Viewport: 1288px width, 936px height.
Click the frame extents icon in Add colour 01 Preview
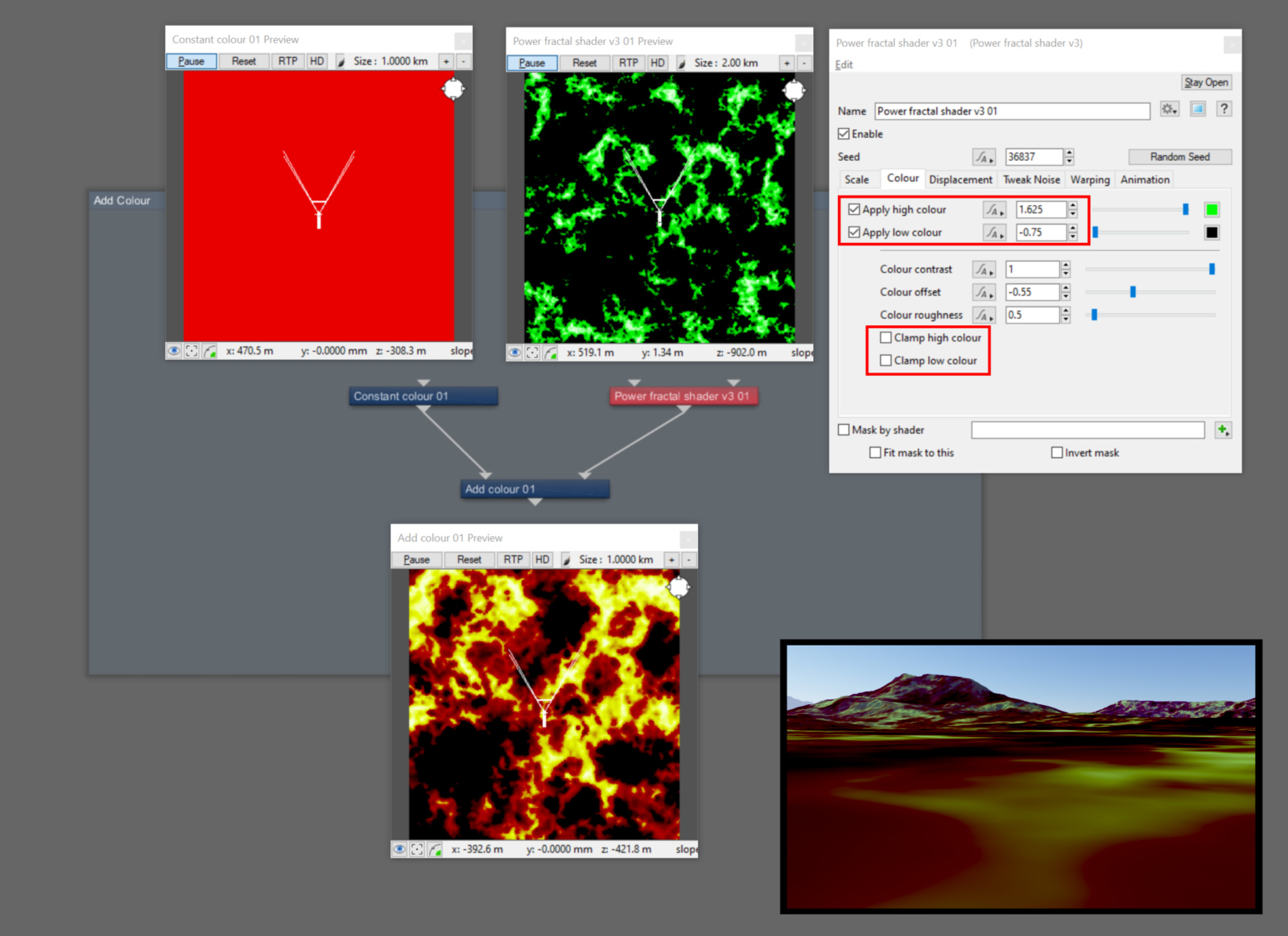tap(417, 849)
